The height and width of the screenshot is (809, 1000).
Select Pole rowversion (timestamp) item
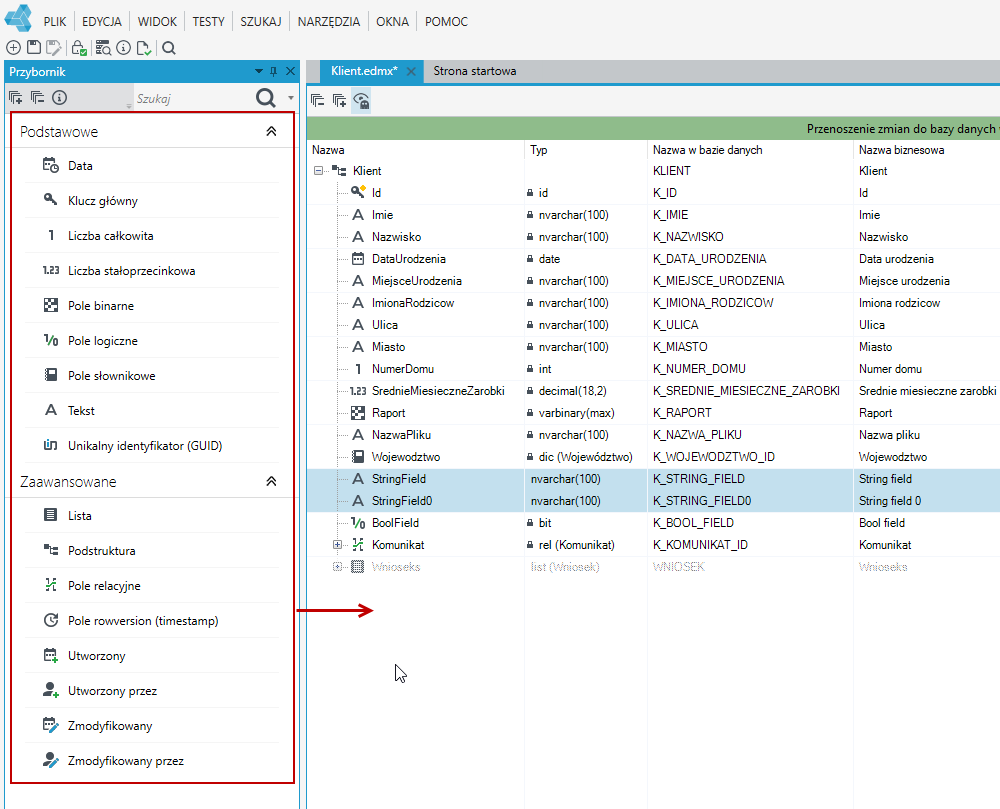pos(152,621)
